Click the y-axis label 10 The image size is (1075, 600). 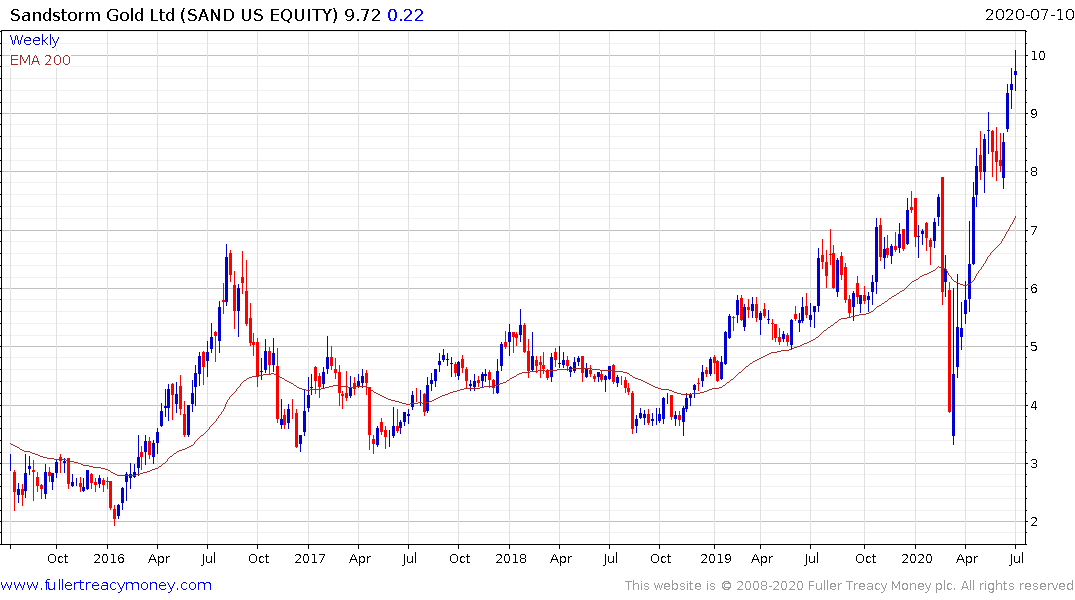coord(1038,56)
